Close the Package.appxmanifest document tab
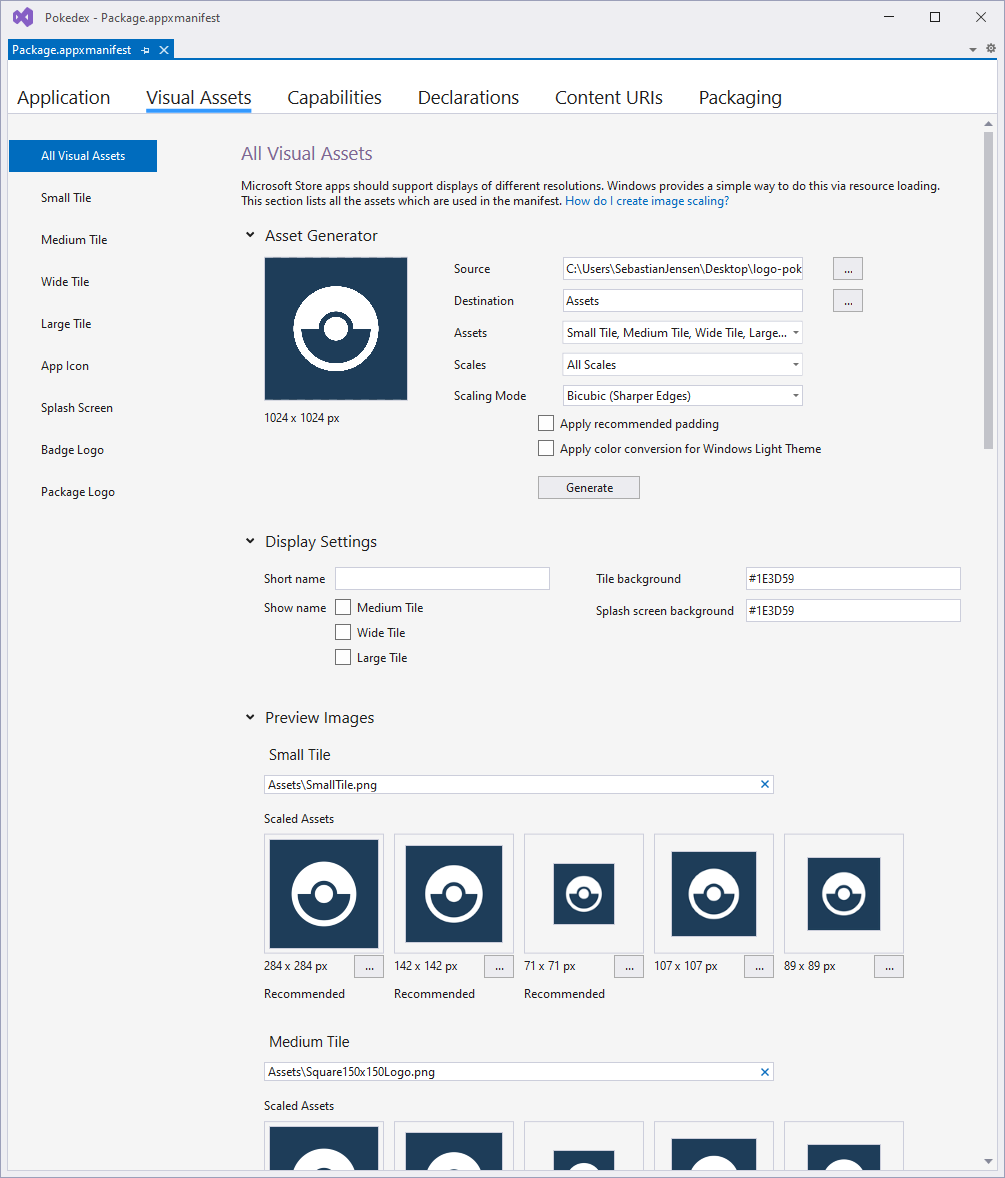This screenshot has width=1005, height=1178. pos(164,50)
